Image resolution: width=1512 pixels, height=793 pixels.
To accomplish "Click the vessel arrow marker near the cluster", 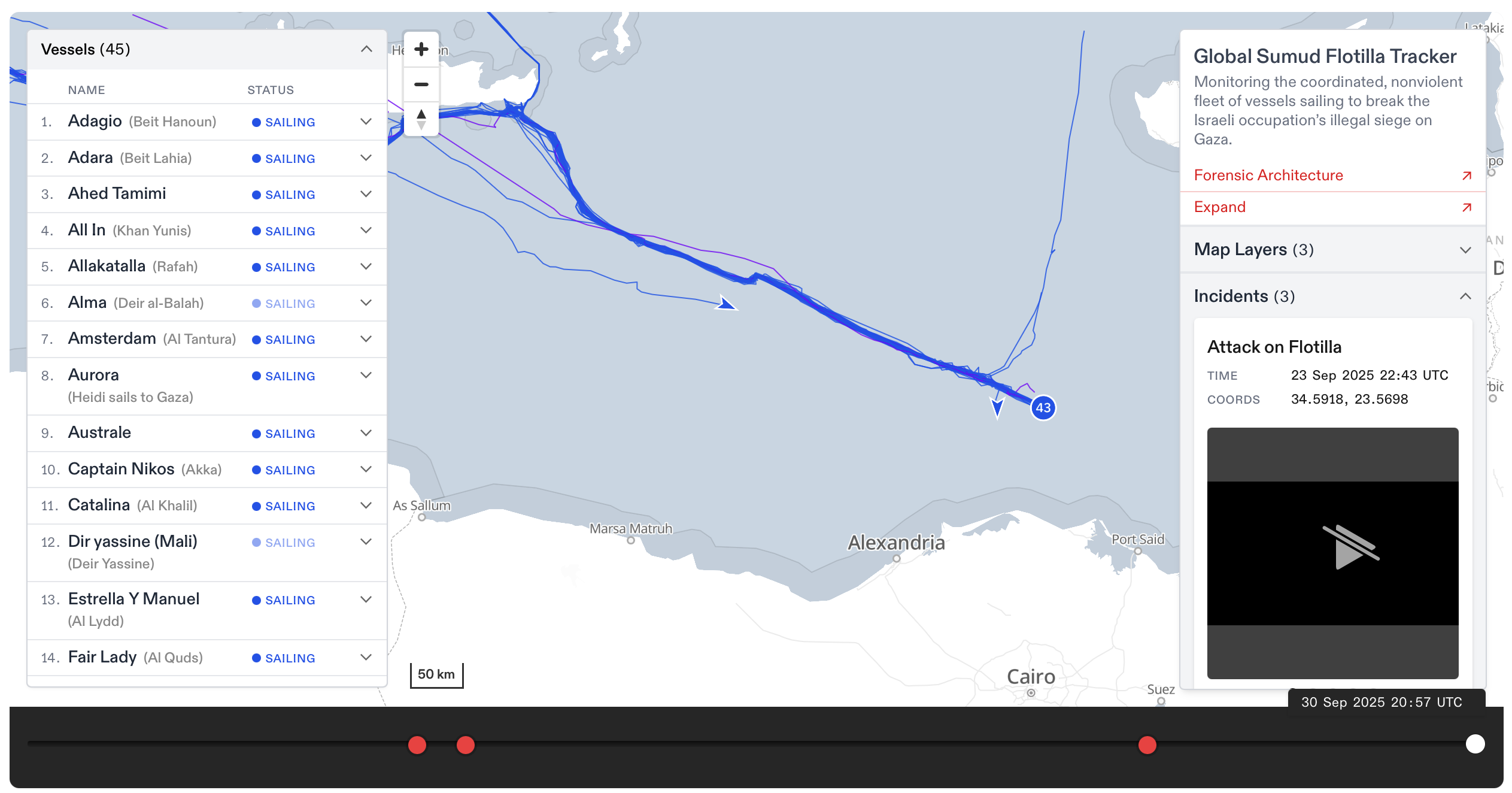I will click(x=997, y=407).
